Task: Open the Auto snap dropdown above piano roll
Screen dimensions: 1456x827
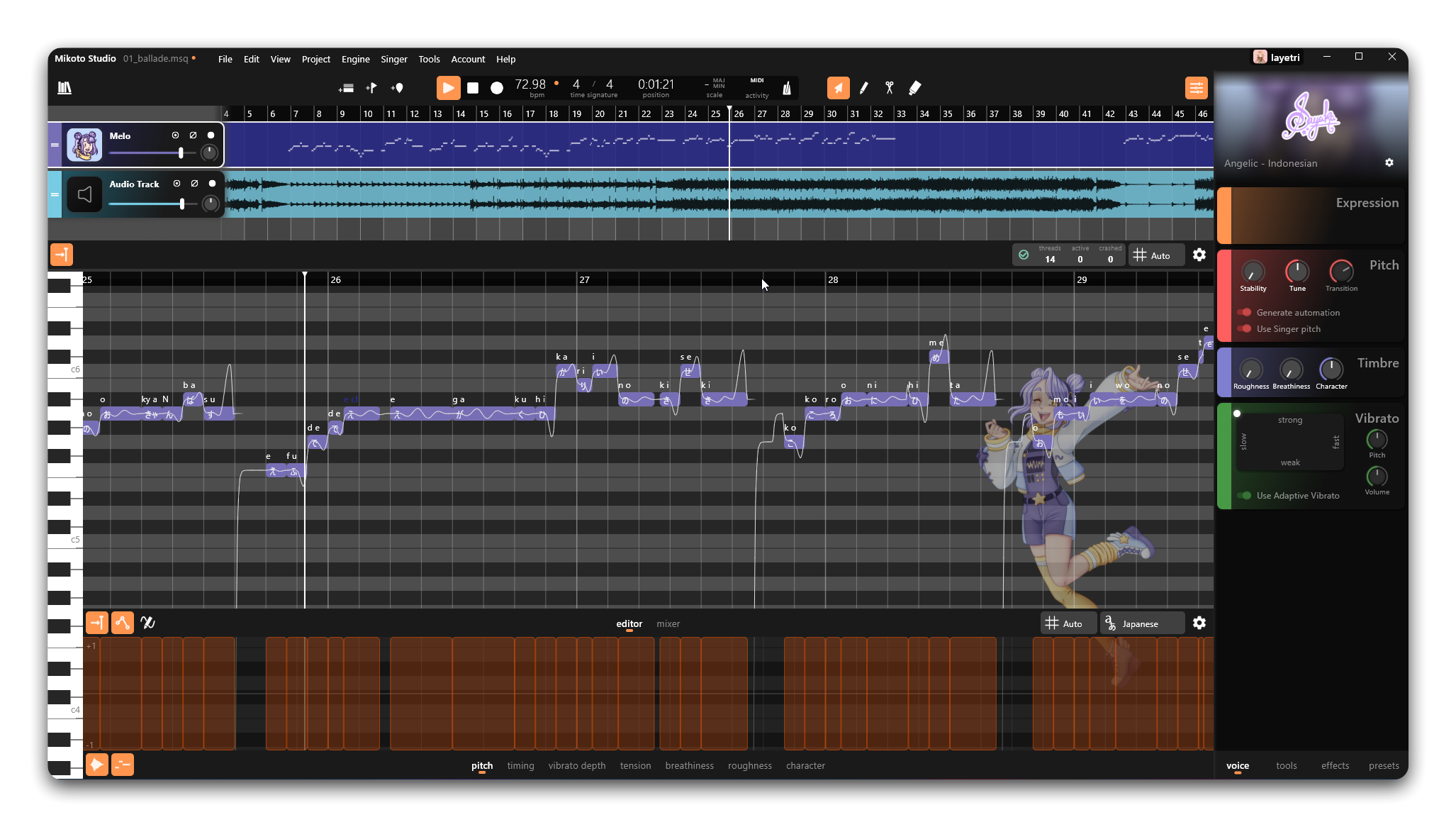Action: coord(1155,255)
